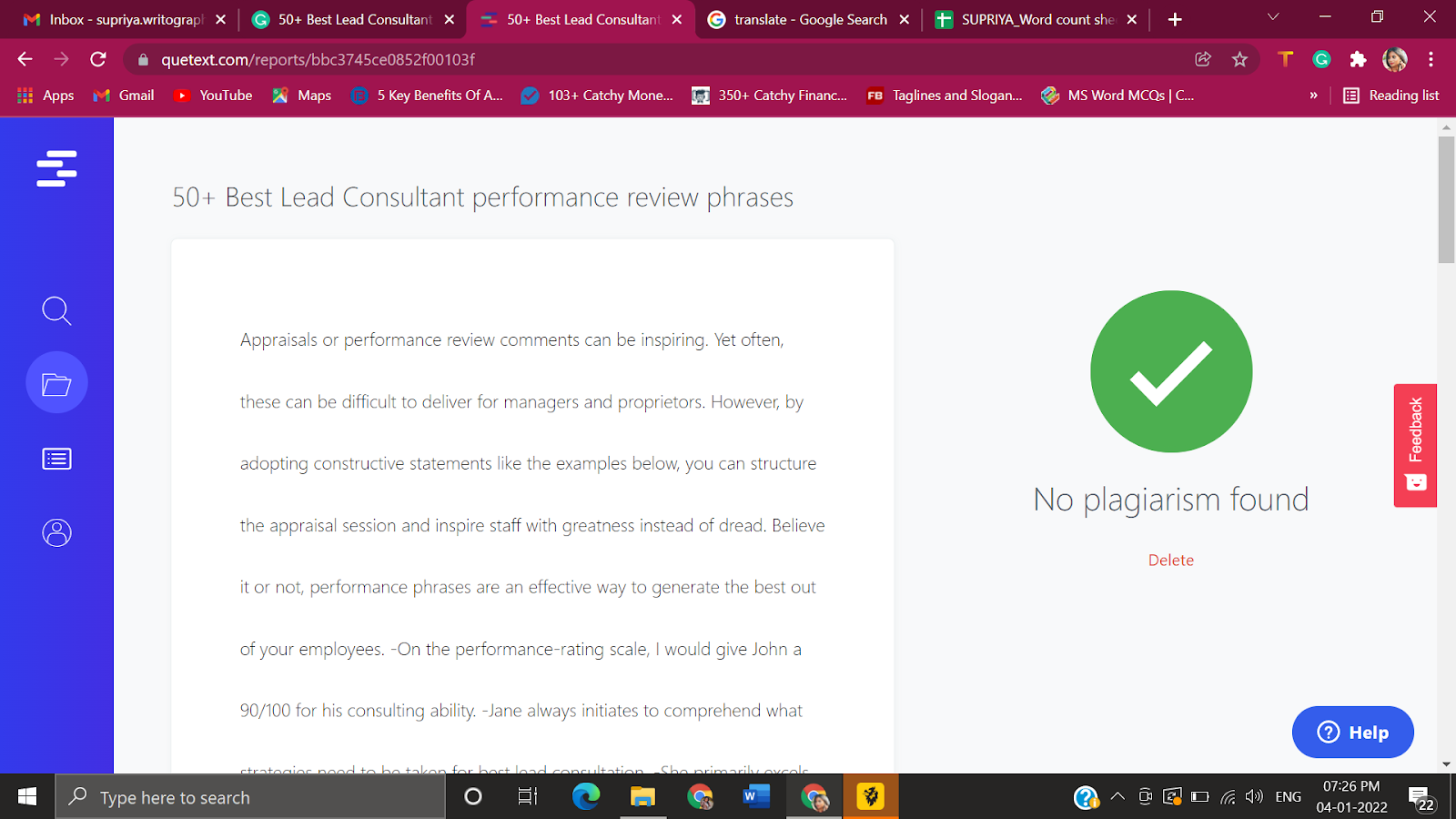Show hidden system tray icons
This screenshot has width=1456, height=819.
[x=1118, y=797]
